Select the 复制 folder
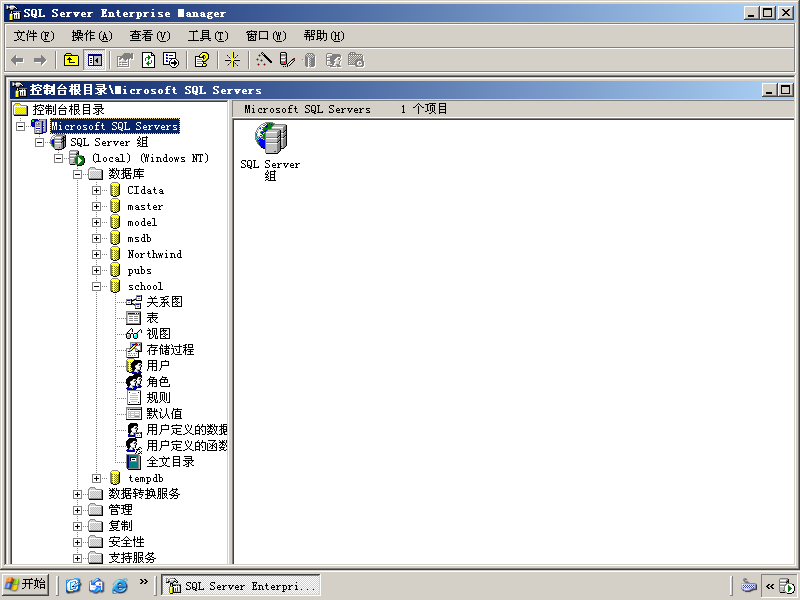The height and width of the screenshot is (600, 800). [120, 526]
